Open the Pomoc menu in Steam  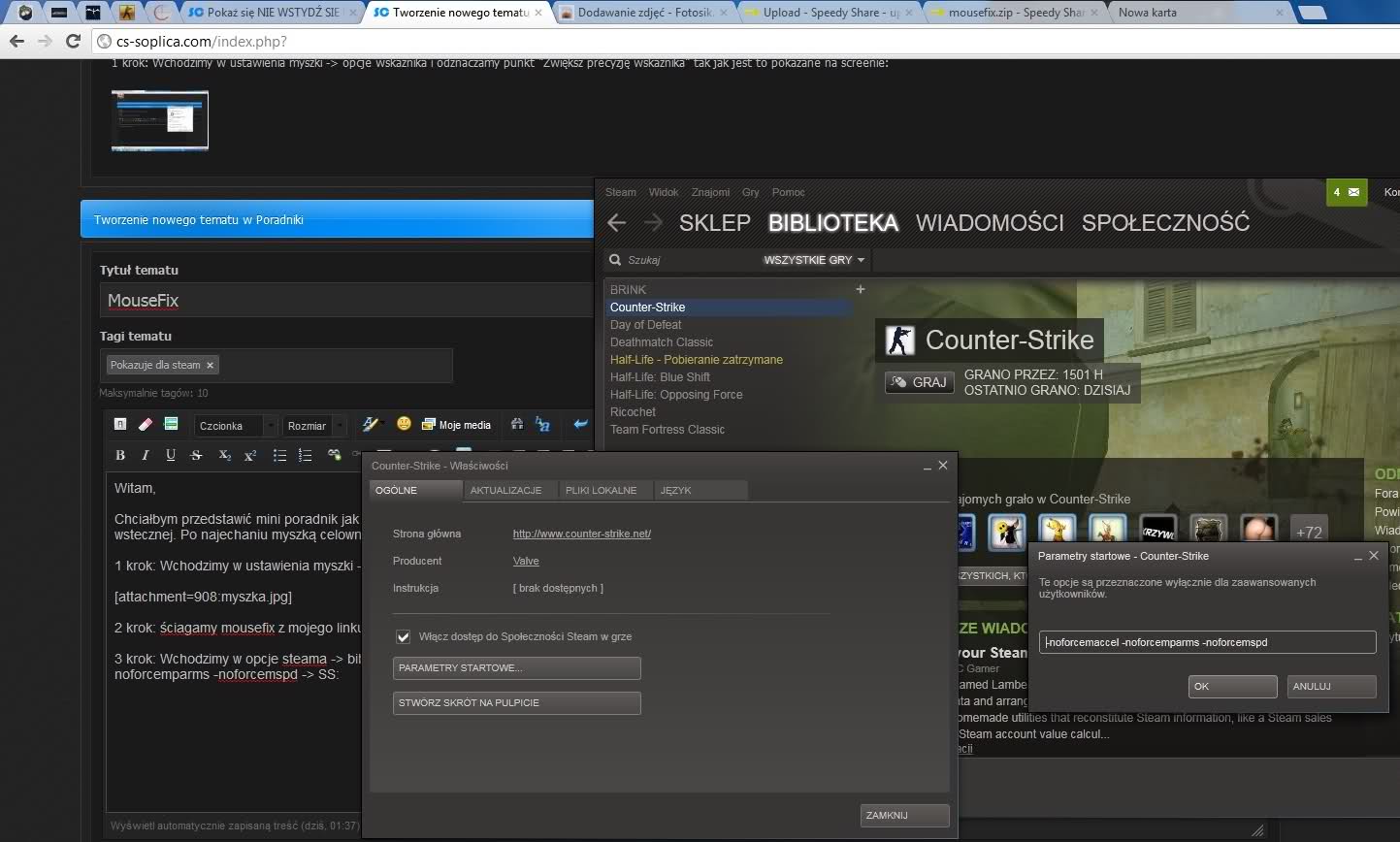pyautogui.click(x=789, y=192)
